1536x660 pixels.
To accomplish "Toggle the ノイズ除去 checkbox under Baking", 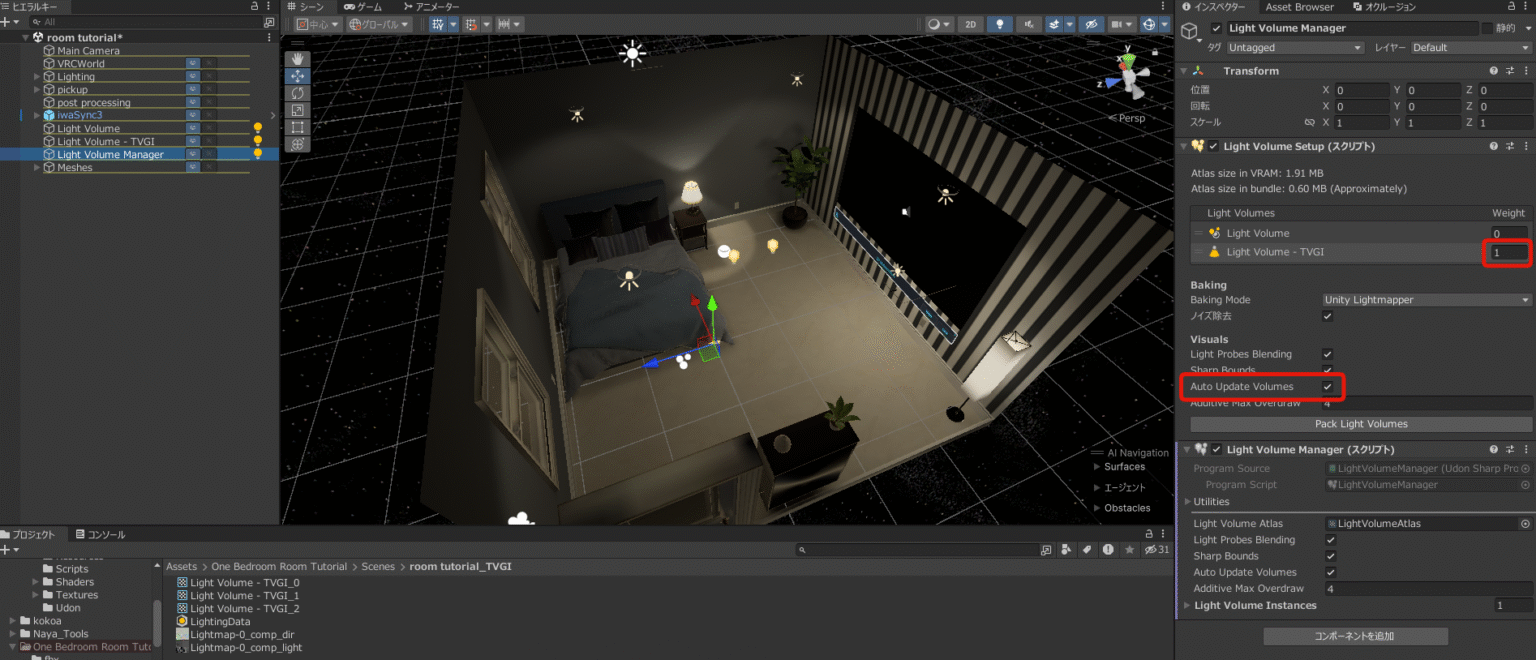I will 1328,316.
